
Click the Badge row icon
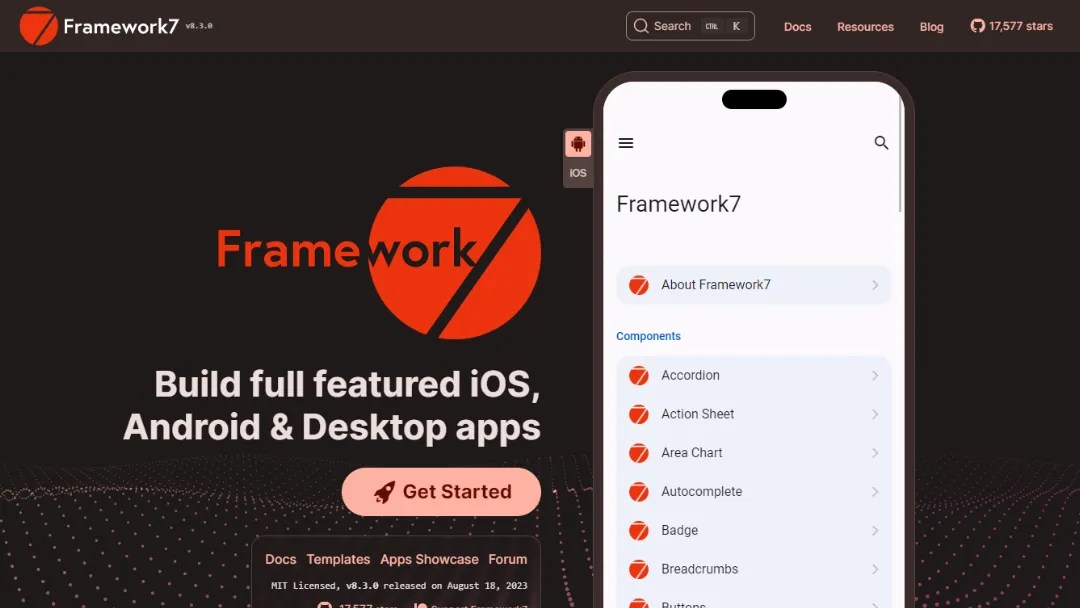point(638,530)
